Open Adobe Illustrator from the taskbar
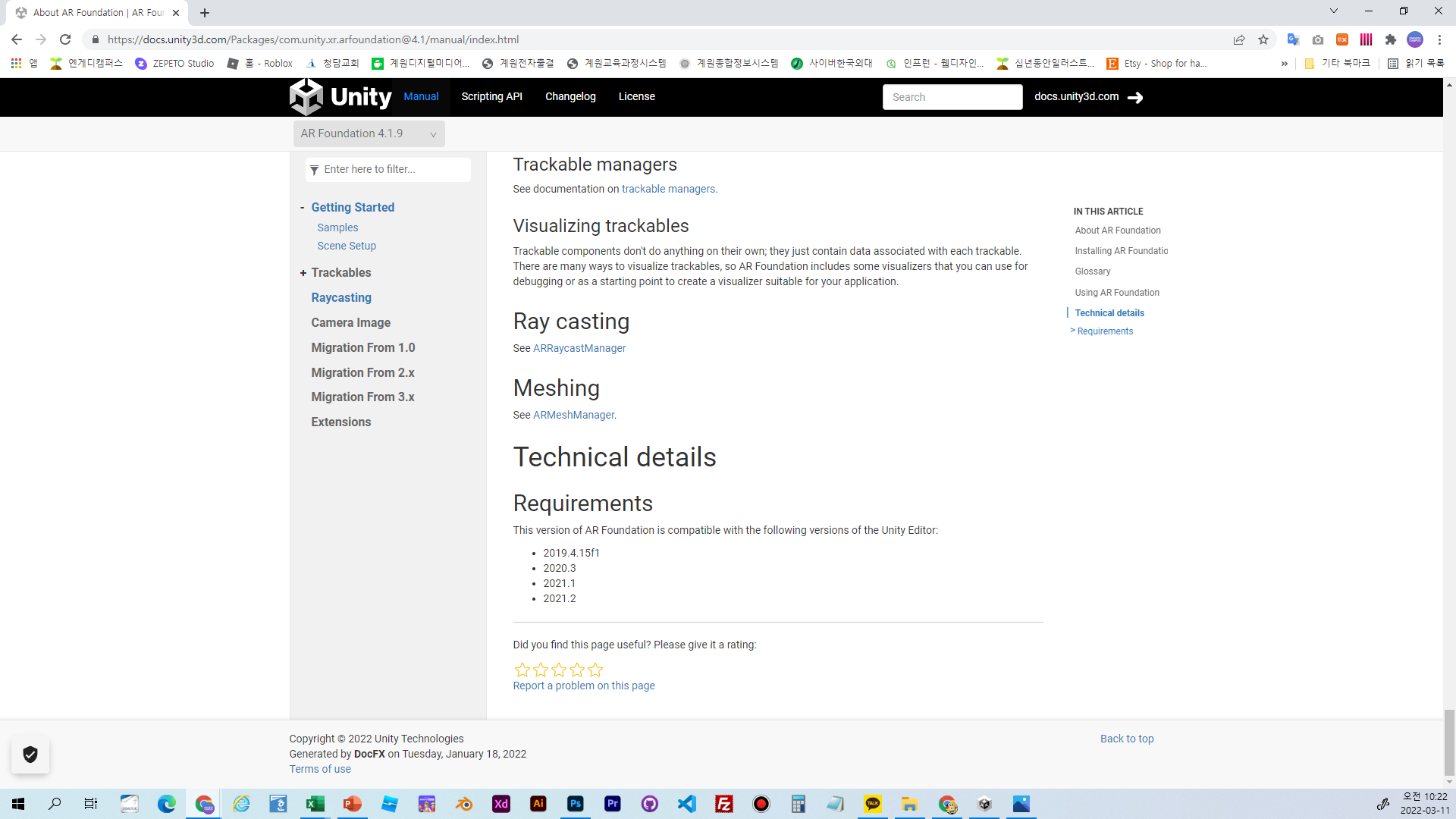Image resolution: width=1456 pixels, height=819 pixels. point(538,804)
